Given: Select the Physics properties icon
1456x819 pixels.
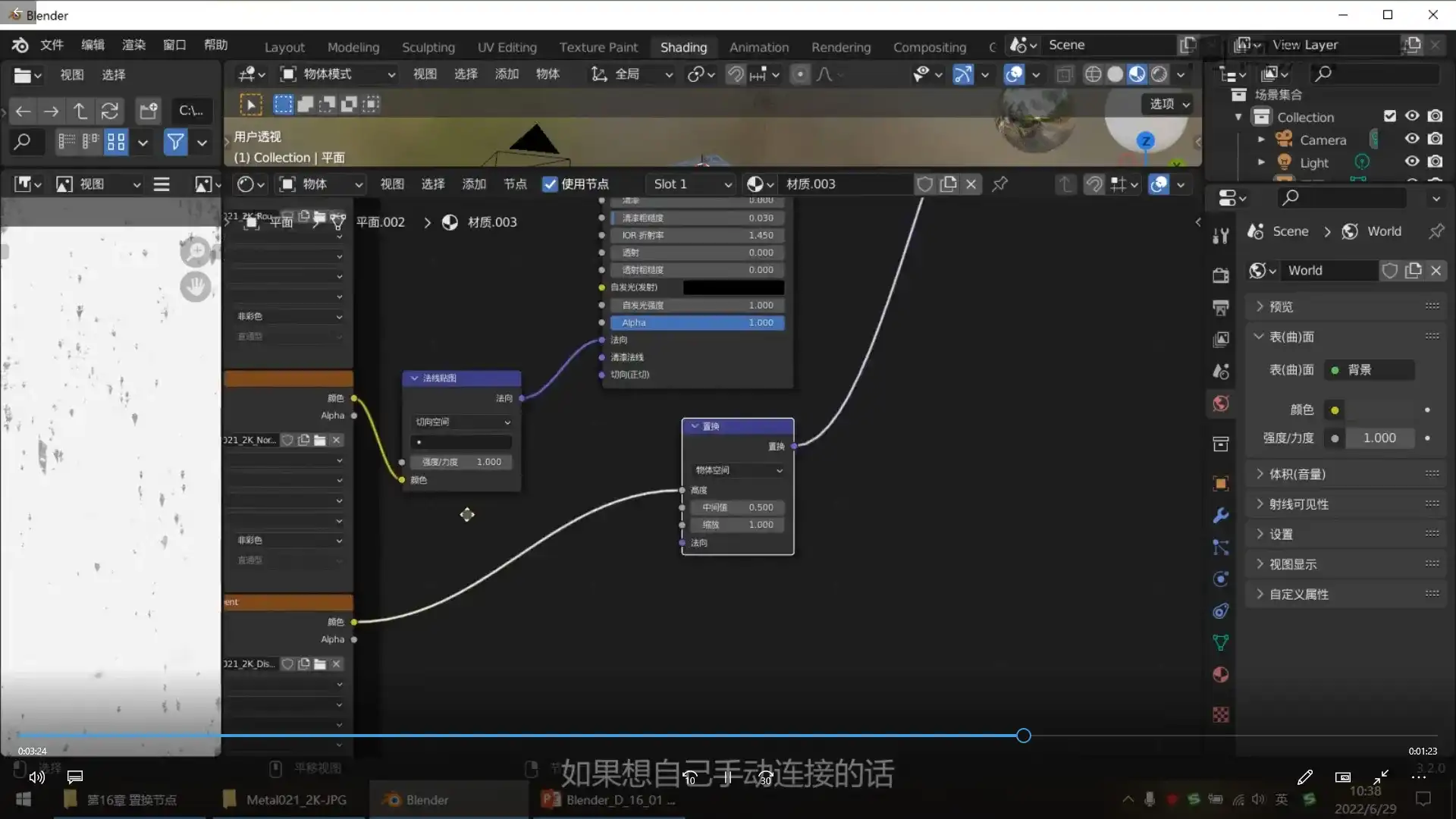Looking at the screenshot, I should point(1220,579).
